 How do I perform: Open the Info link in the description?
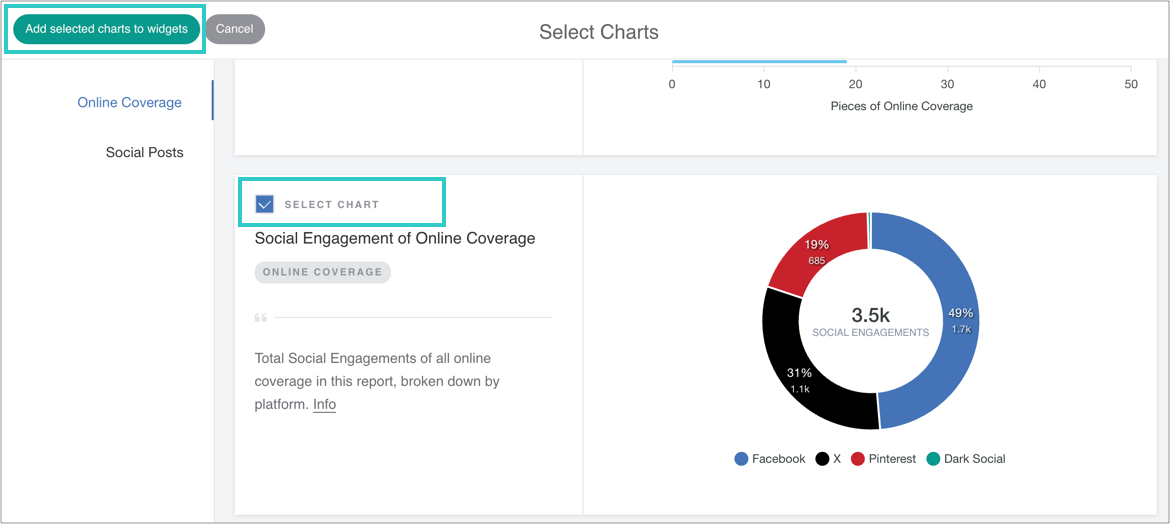pyautogui.click(x=324, y=404)
